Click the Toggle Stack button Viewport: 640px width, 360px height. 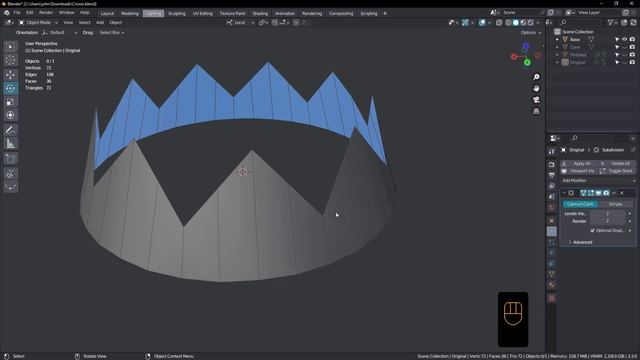617,171
